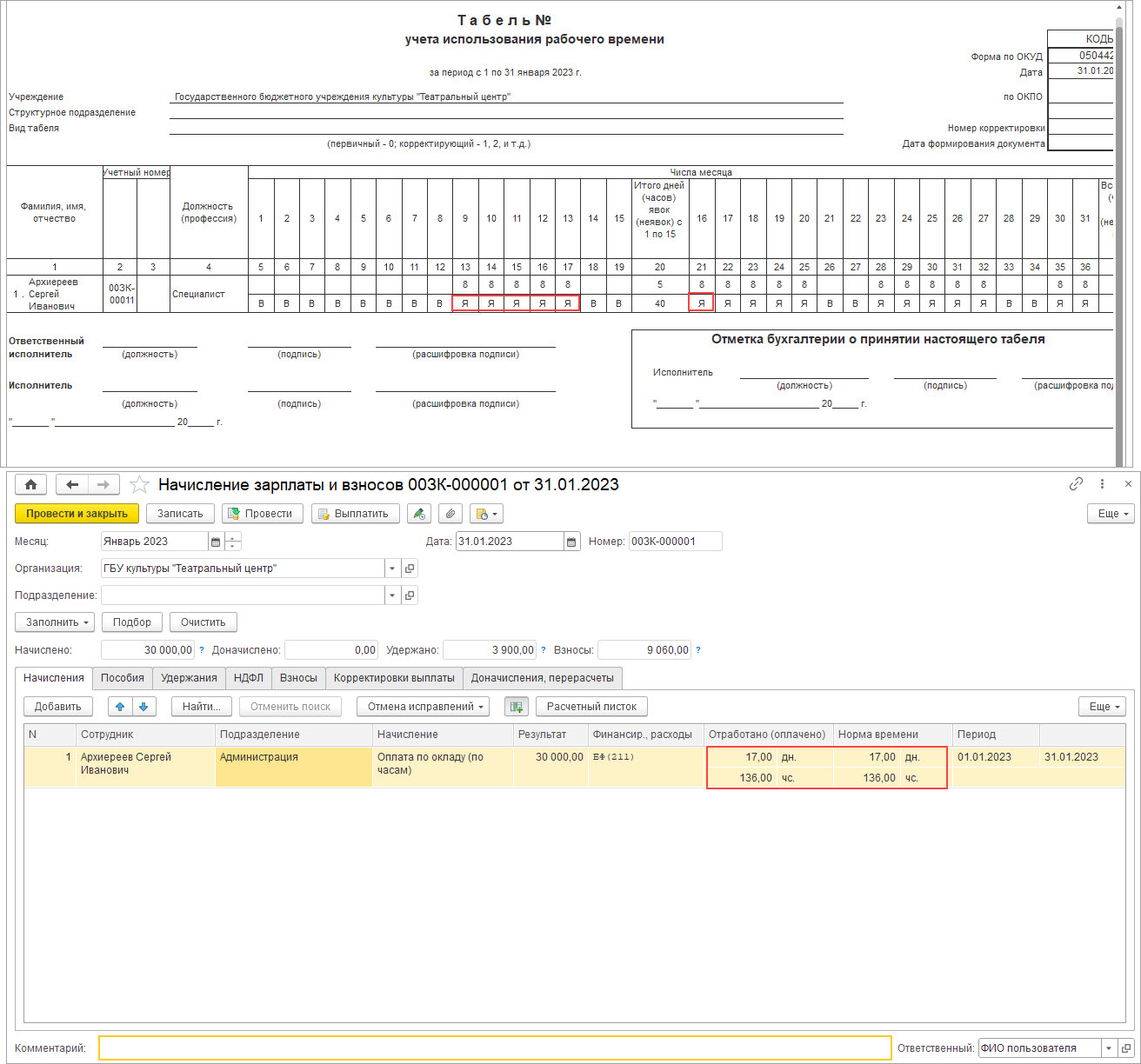Switch to the Взносы tab
This screenshot has height=1064, width=1141.
pos(298,678)
